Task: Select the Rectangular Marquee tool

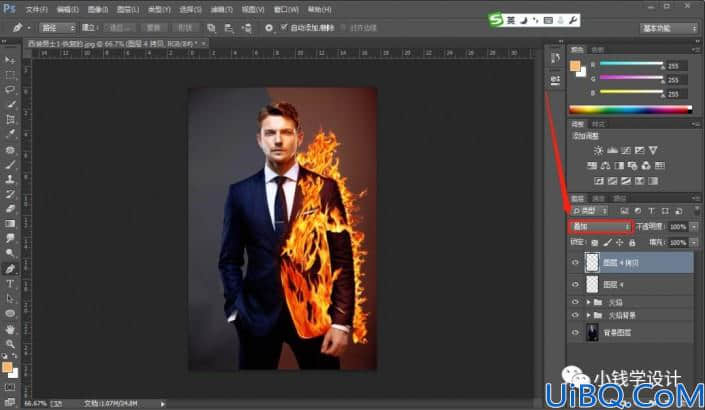Action: [x=10, y=75]
